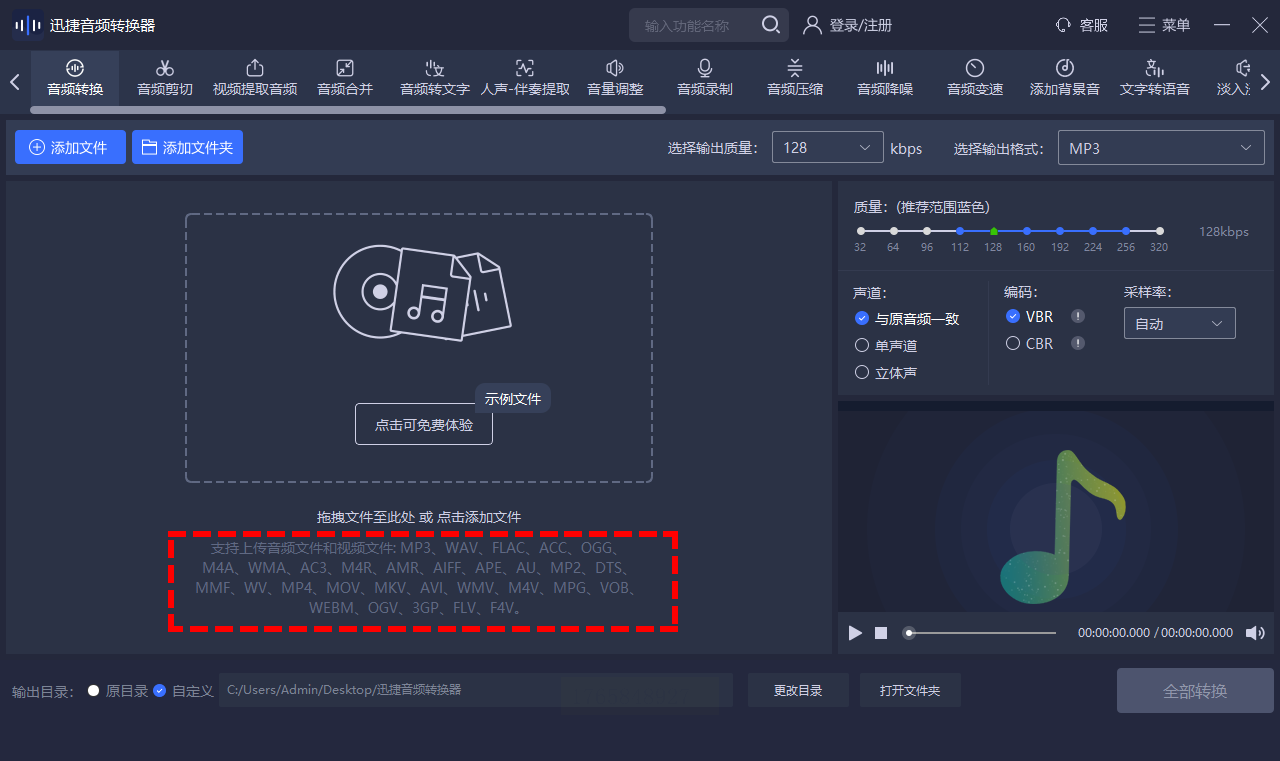1280x761 pixels.
Task: Show earlier tools with left arrow
Action: 14,82
